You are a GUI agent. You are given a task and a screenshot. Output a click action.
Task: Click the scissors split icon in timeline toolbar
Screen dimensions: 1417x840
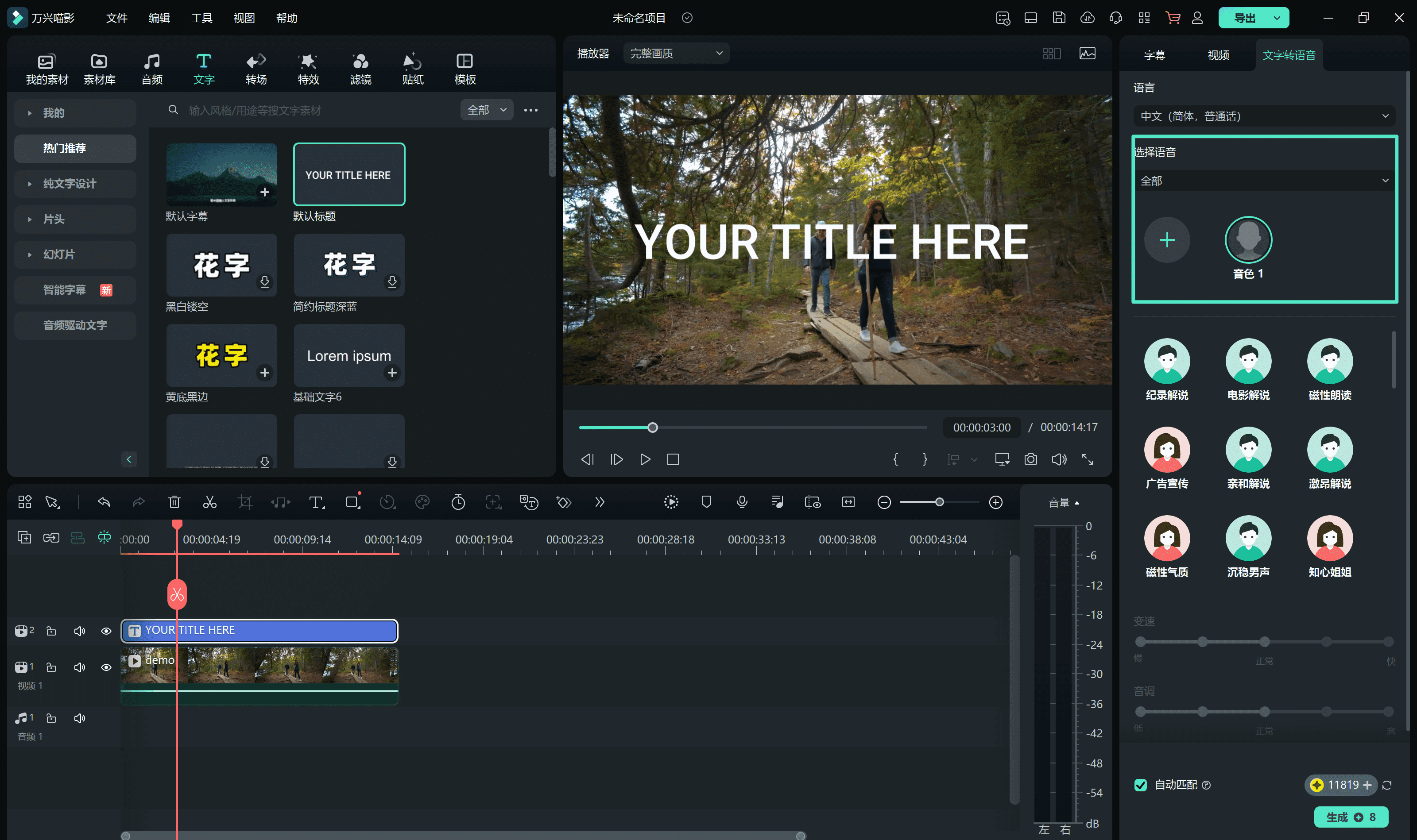point(209,502)
